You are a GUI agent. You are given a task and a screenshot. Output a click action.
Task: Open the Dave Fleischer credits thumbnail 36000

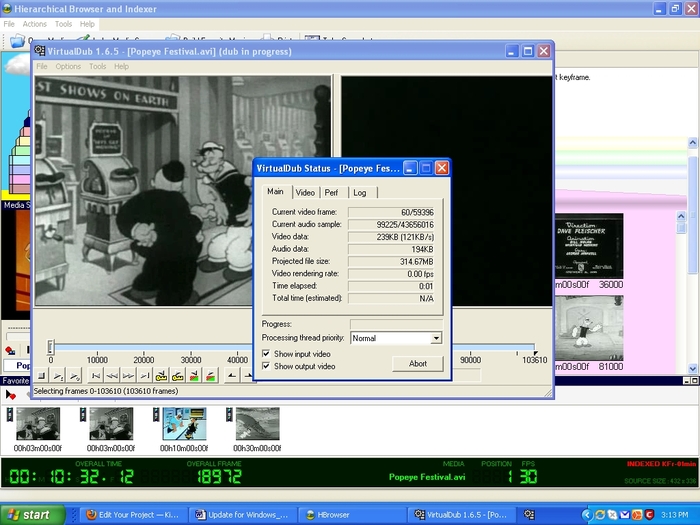coord(589,246)
